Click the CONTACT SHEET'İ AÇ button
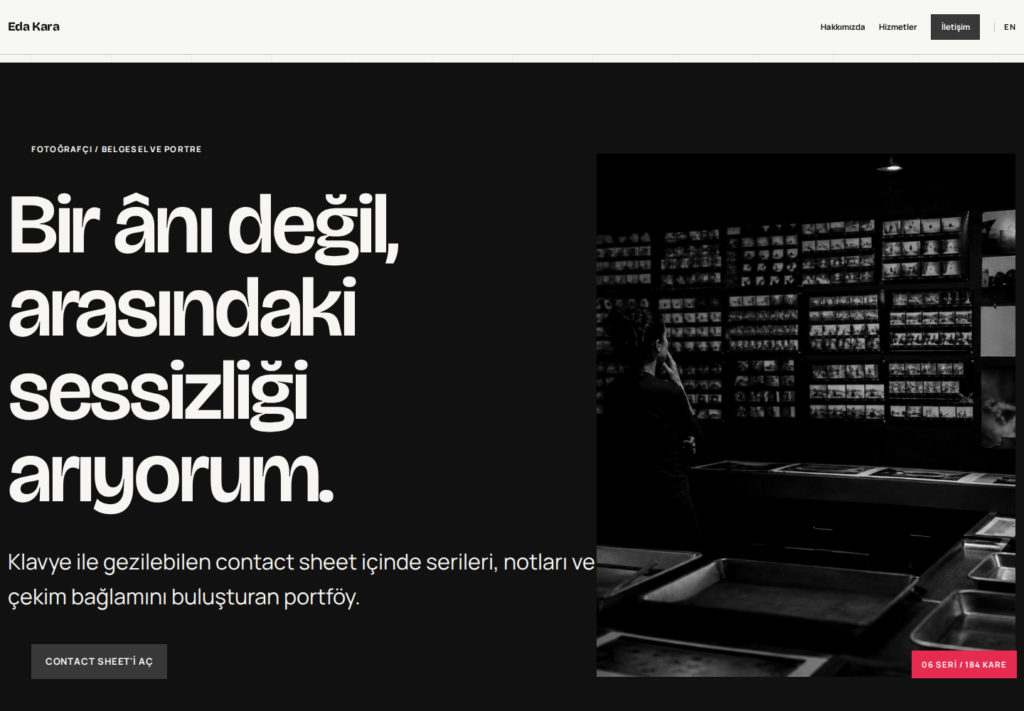The image size is (1024, 711). pos(99,661)
